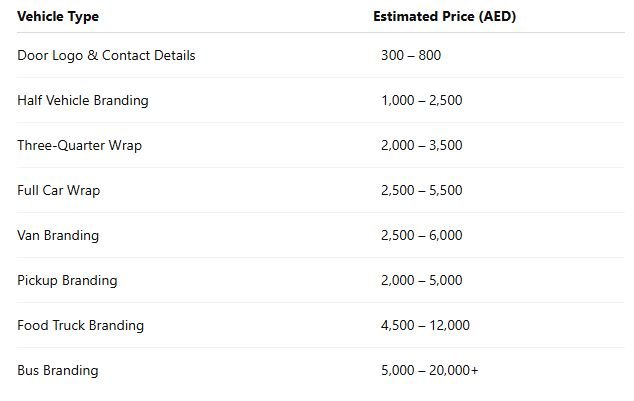Select the Estimated Price (AED) header
Viewport: 634px width, 401px height.
[444, 17]
